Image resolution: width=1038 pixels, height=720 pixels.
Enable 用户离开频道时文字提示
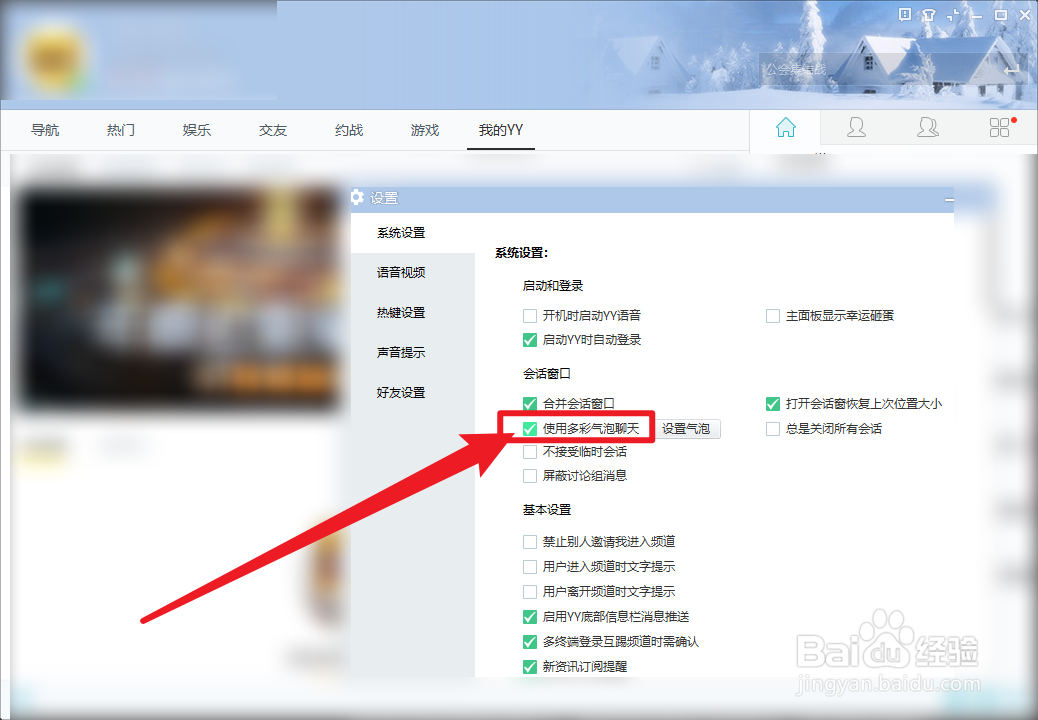coord(530,592)
